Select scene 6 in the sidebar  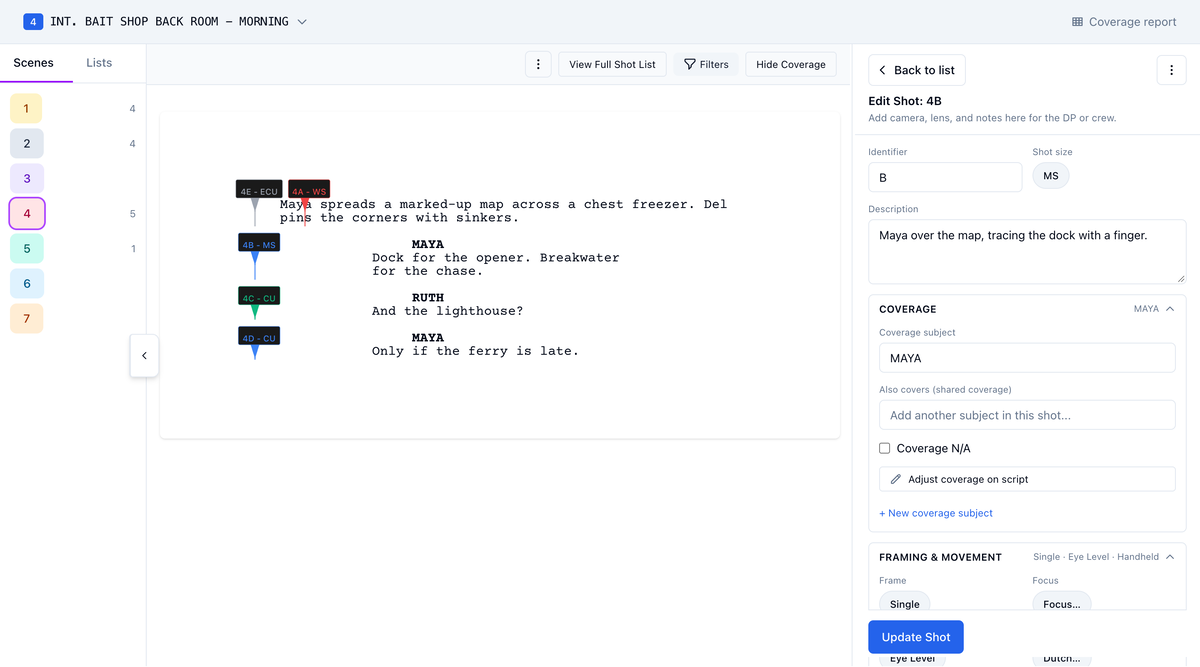pyautogui.click(x=26, y=283)
